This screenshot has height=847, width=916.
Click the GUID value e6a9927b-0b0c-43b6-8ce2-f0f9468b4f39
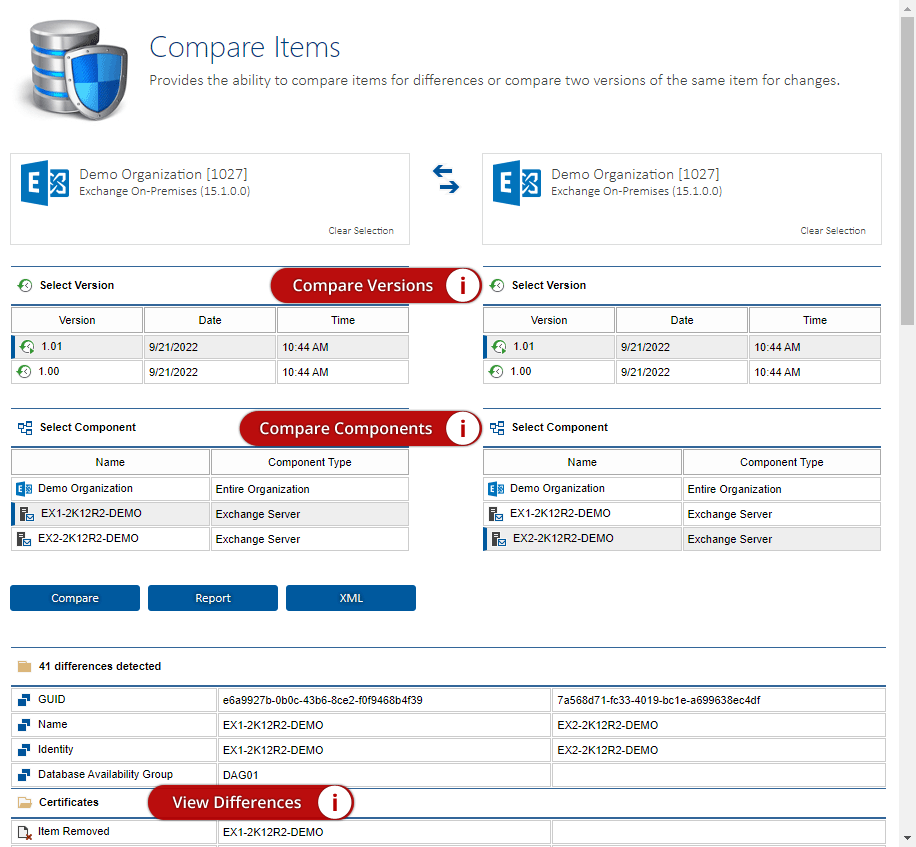click(x=322, y=700)
